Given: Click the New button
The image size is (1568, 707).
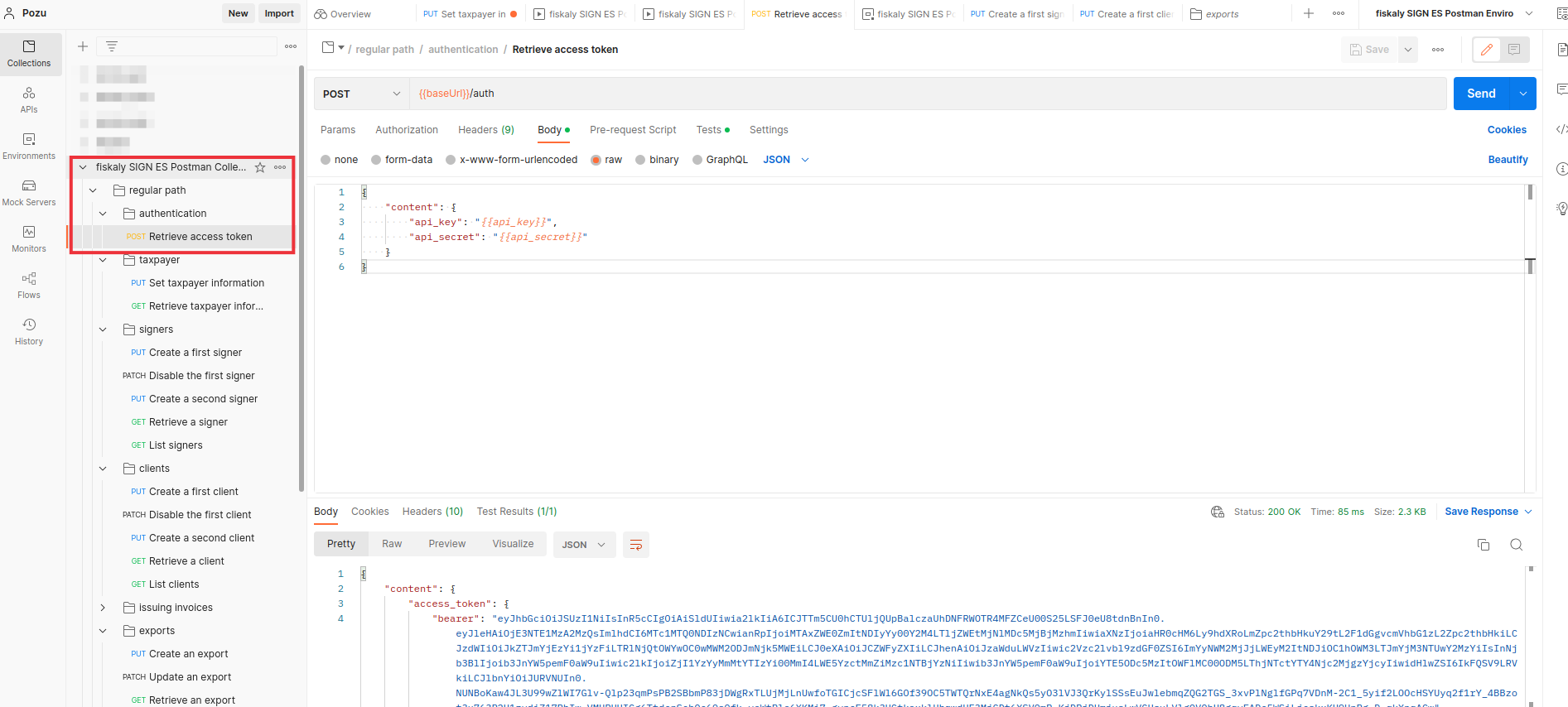Looking at the screenshot, I should tap(239, 13).
